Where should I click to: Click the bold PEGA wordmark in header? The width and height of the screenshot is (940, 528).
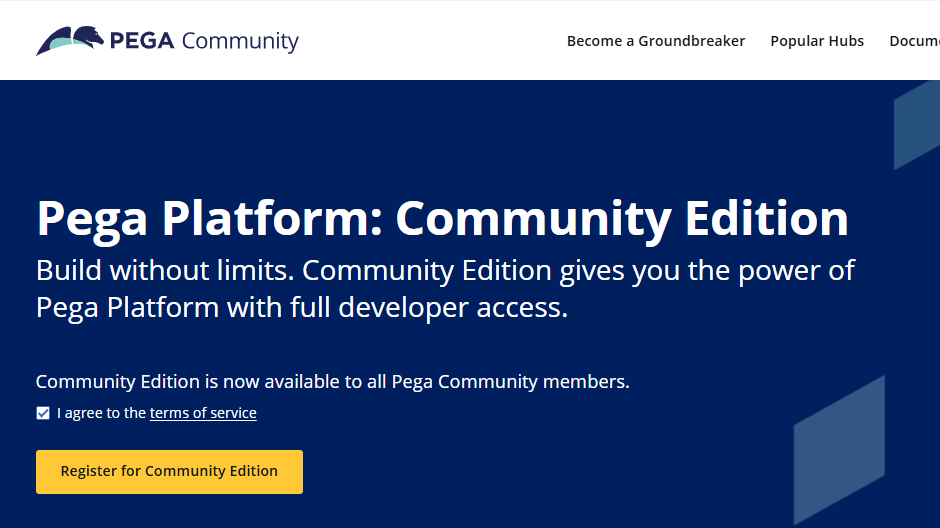click(141, 41)
